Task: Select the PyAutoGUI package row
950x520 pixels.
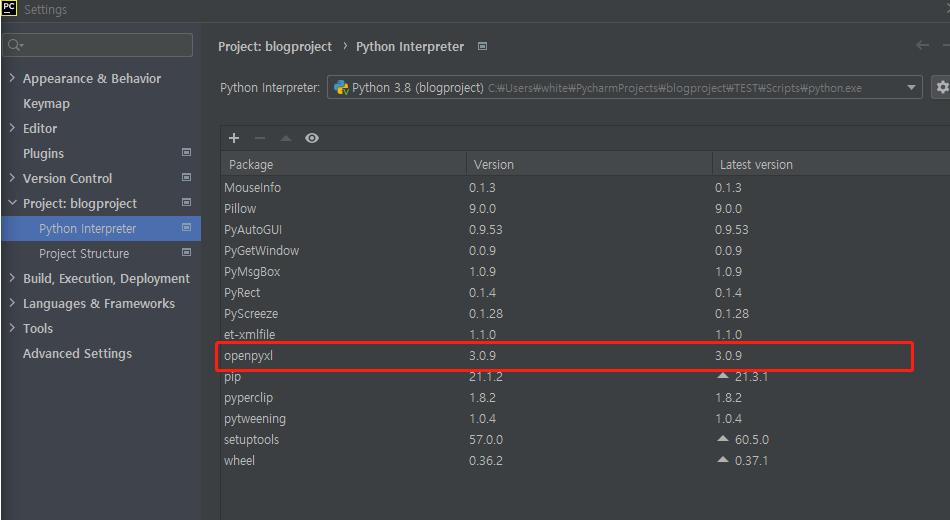Action: [x=585, y=230]
